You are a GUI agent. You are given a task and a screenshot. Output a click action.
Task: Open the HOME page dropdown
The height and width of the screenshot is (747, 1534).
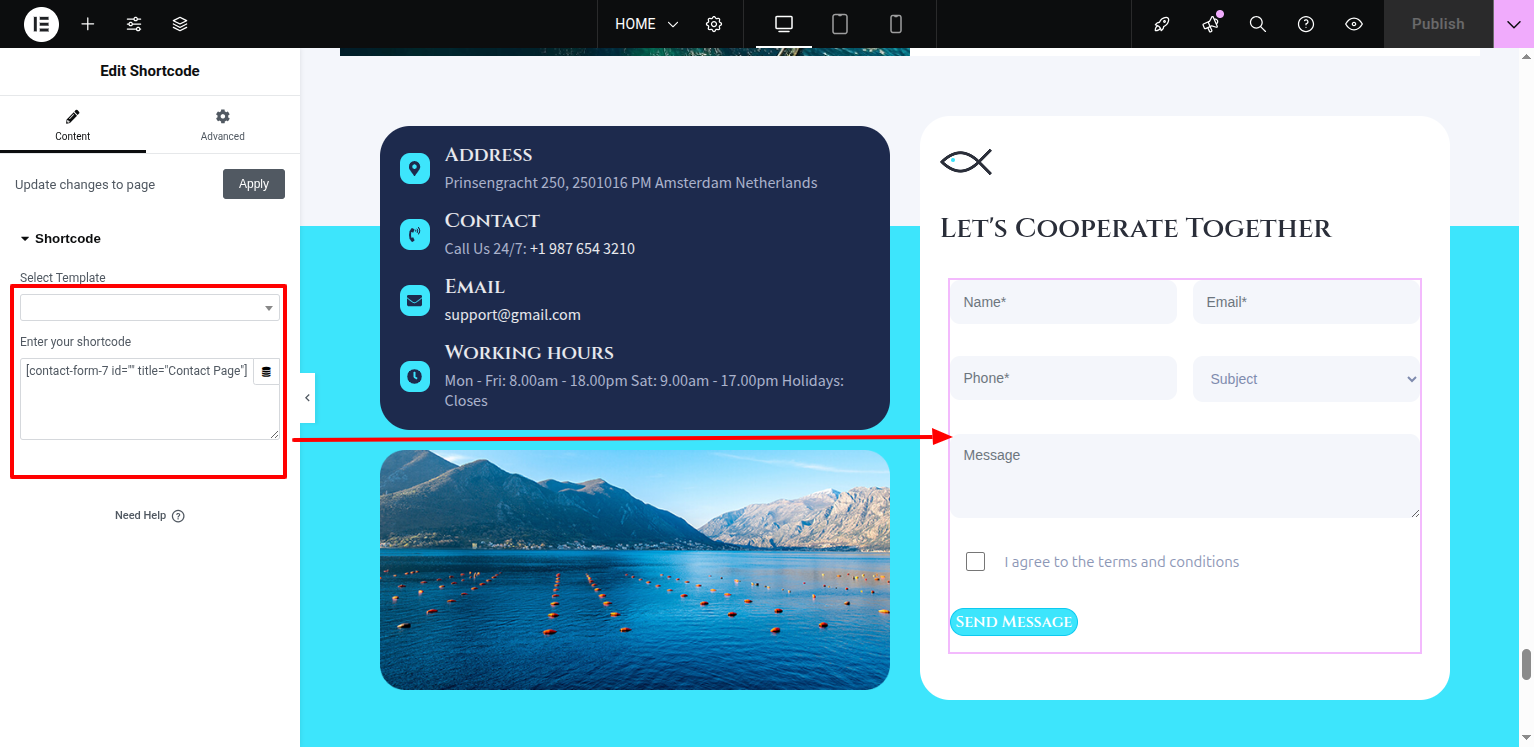click(x=646, y=24)
